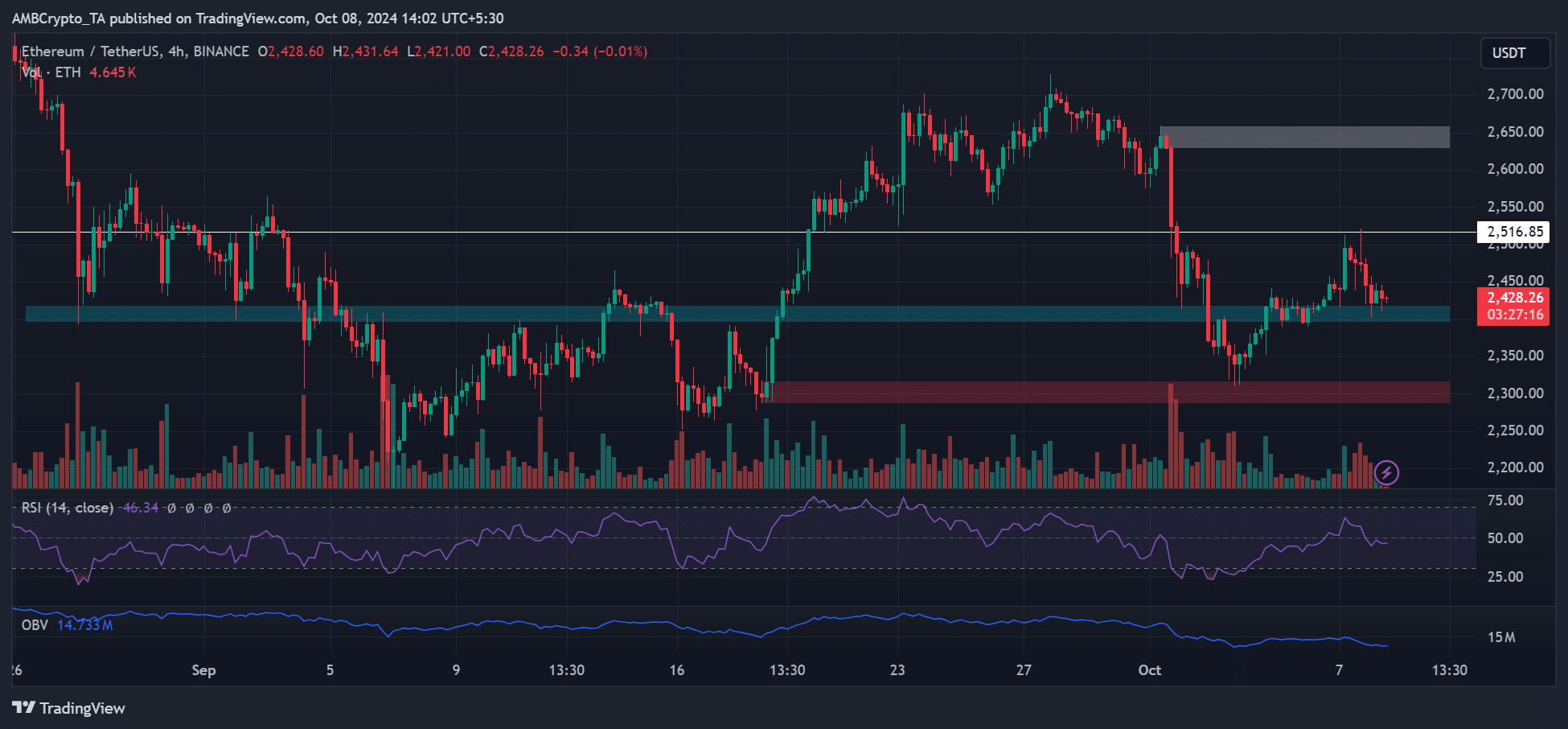
Task: Select the red demand zone rectangle
Action: tap(1106, 392)
